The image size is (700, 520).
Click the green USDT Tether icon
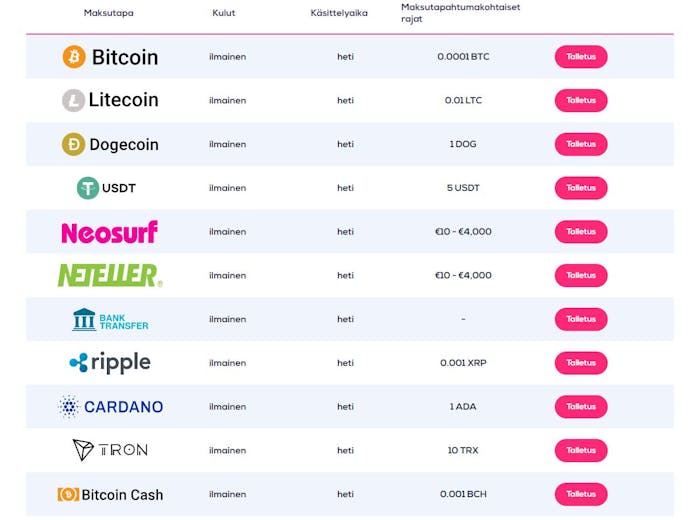(88, 188)
